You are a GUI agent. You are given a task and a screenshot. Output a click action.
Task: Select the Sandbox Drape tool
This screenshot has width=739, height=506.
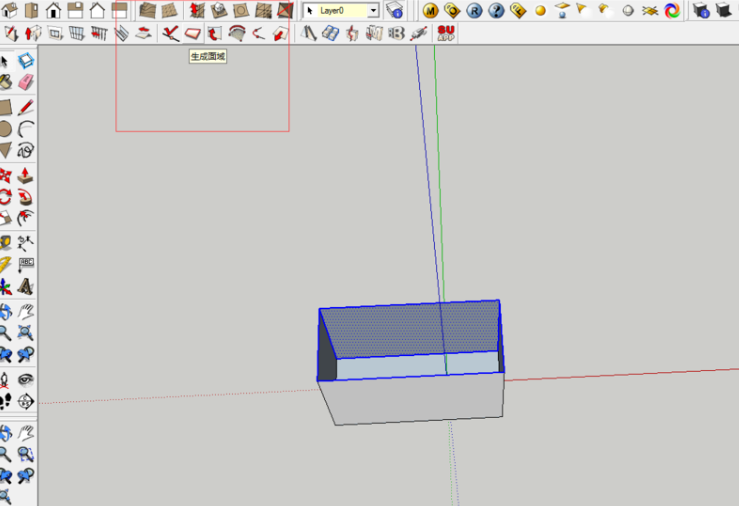click(x=241, y=10)
